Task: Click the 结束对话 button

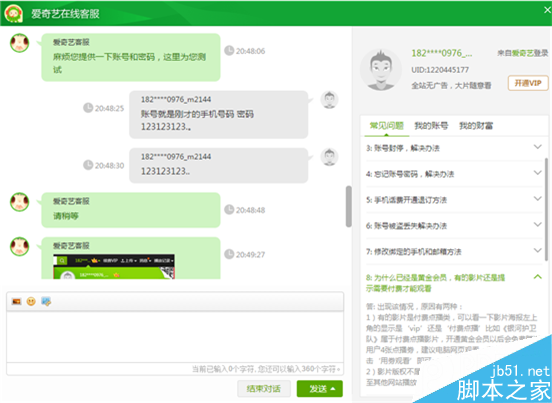Action: (264, 389)
